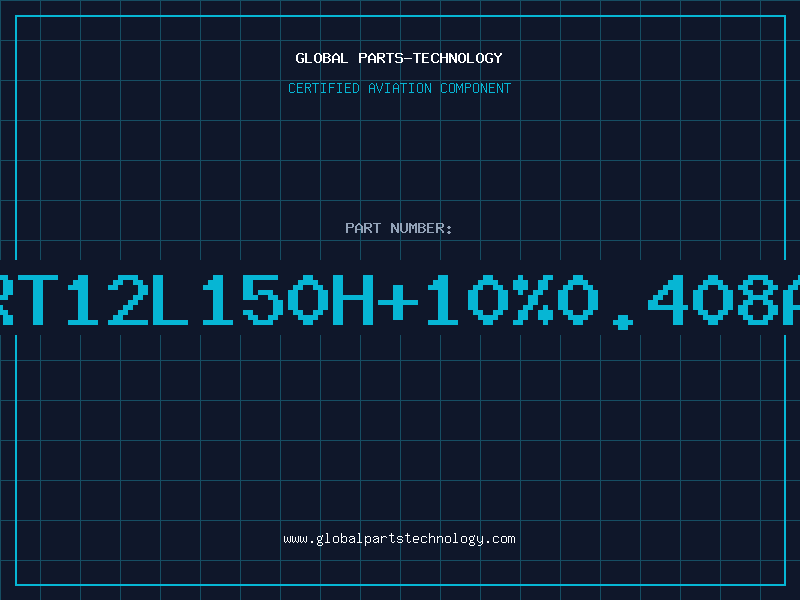The width and height of the screenshot is (800, 600).
Task: Click the GLOBAL PARTS-TECHNOLOGY heading
Action: [399, 58]
